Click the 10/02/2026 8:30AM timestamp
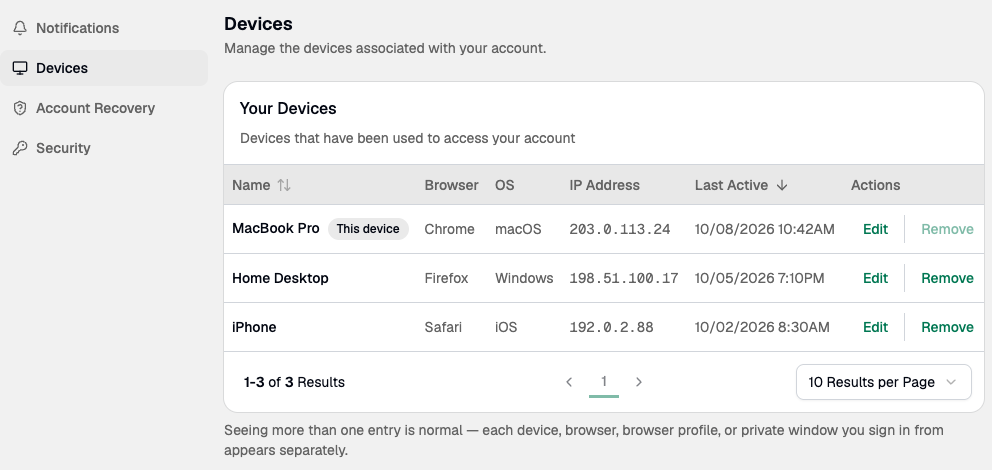 point(762,327)
